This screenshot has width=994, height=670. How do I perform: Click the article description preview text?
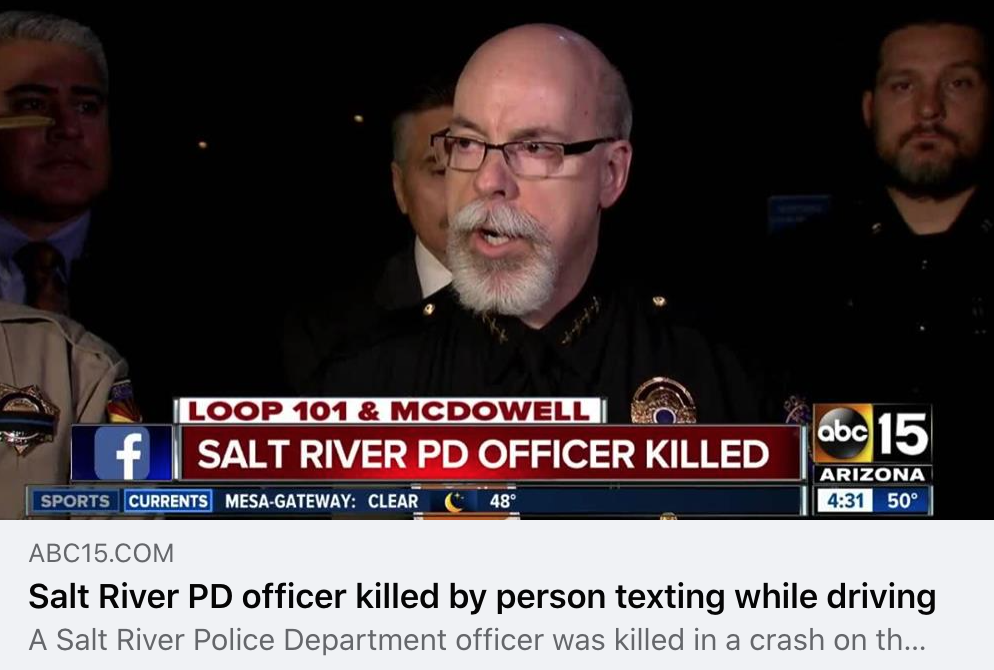477,640
